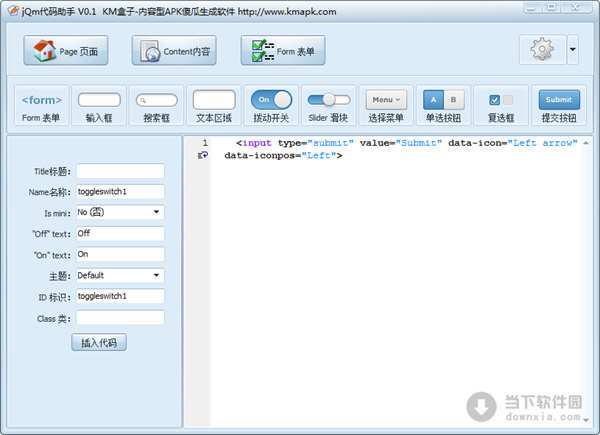Select the 输入框 input box widget
The image size is (600, 435).
[x=99, y=105]
